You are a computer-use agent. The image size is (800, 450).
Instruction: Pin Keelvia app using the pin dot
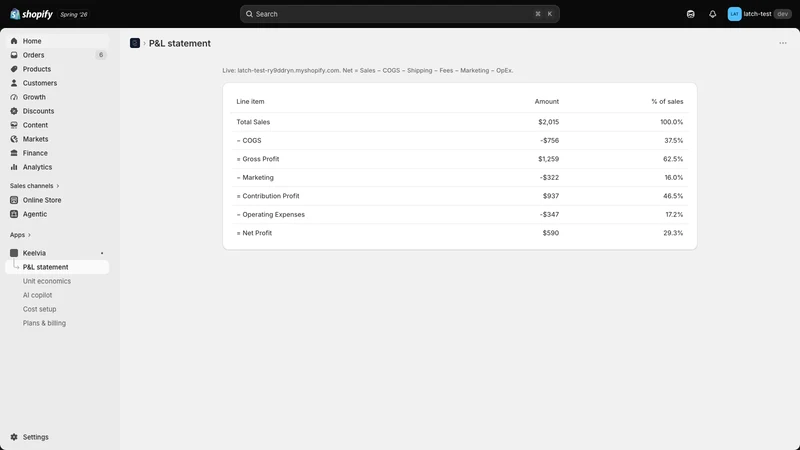pos(102,253)
